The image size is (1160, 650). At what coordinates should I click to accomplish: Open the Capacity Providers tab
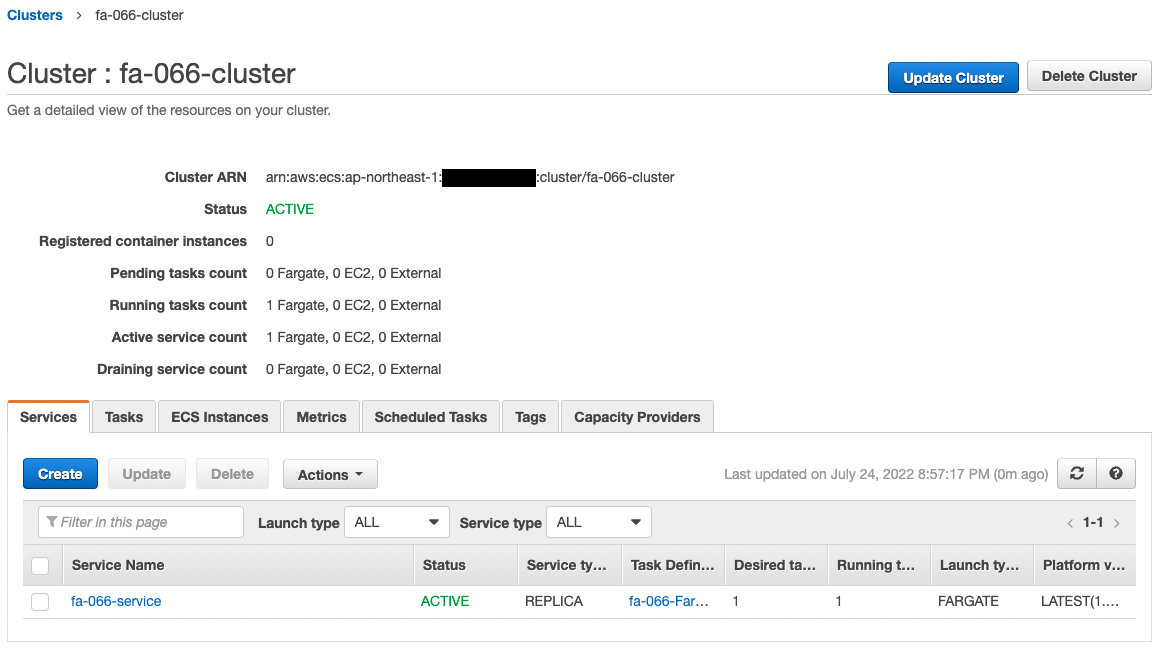[637, 417]
